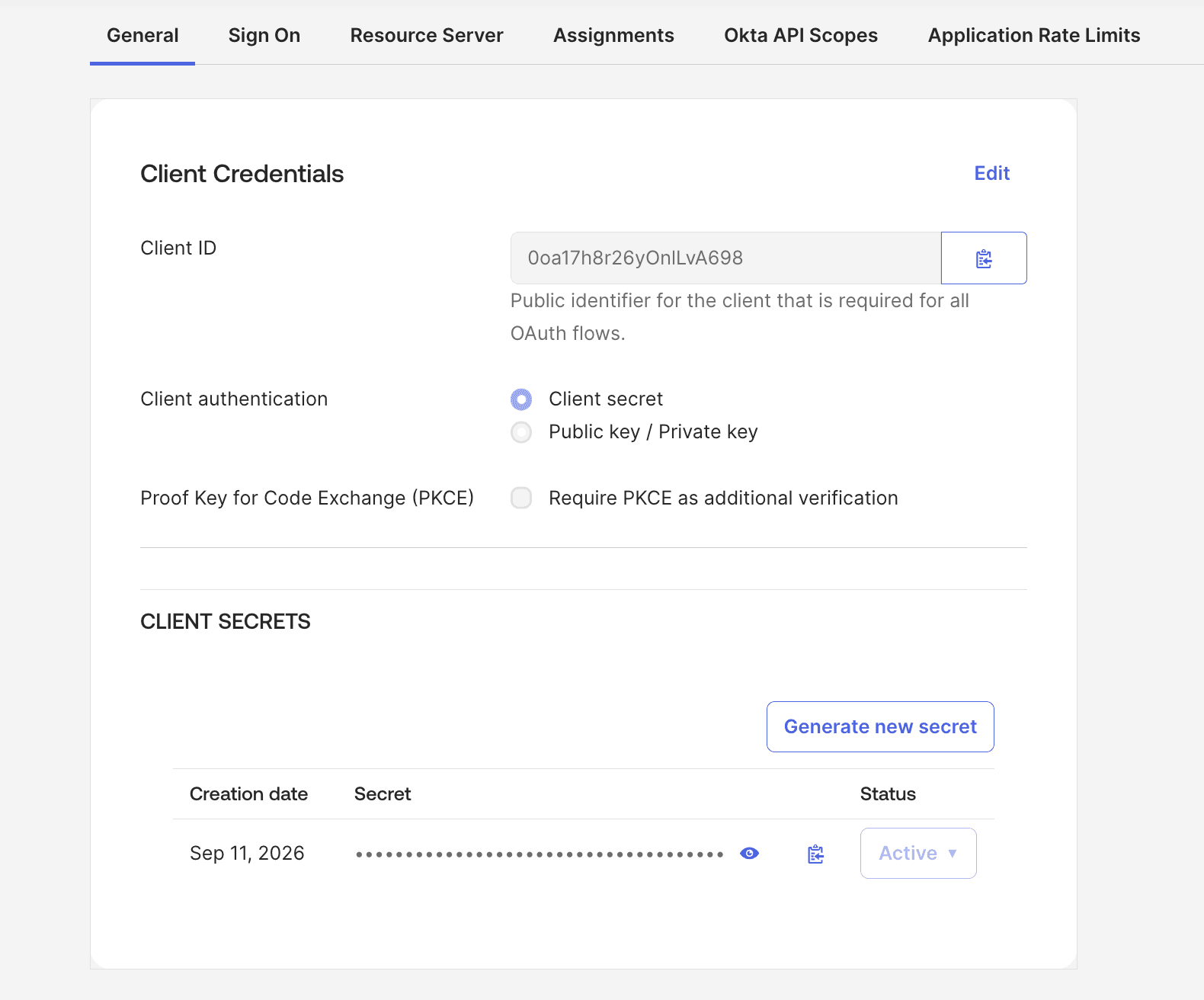Click the Client authentication label

click(234, 399)
